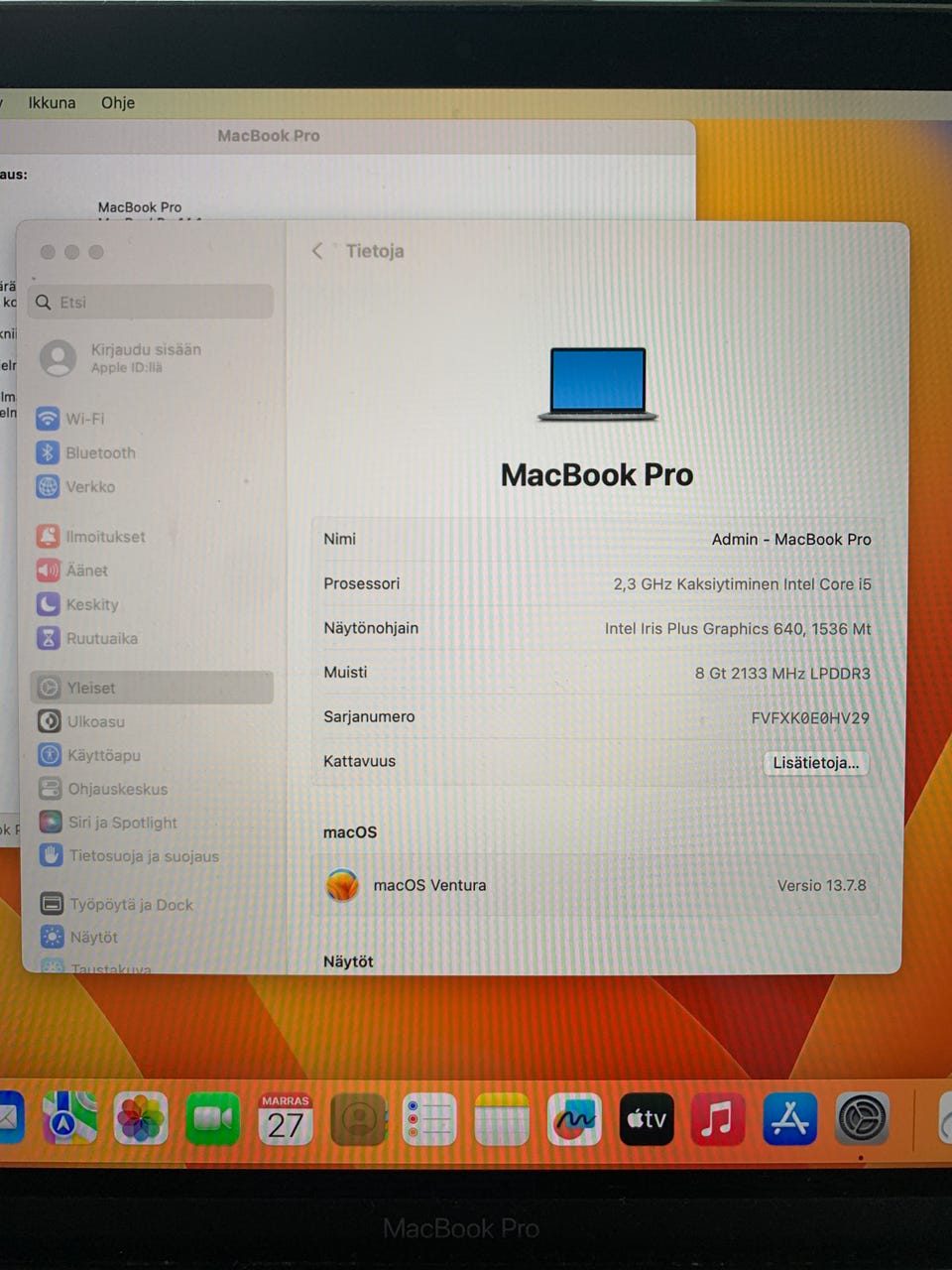Select Yleiset general settings
The width and height of the screenshot is (952, 1270).
tap(153, 688)
